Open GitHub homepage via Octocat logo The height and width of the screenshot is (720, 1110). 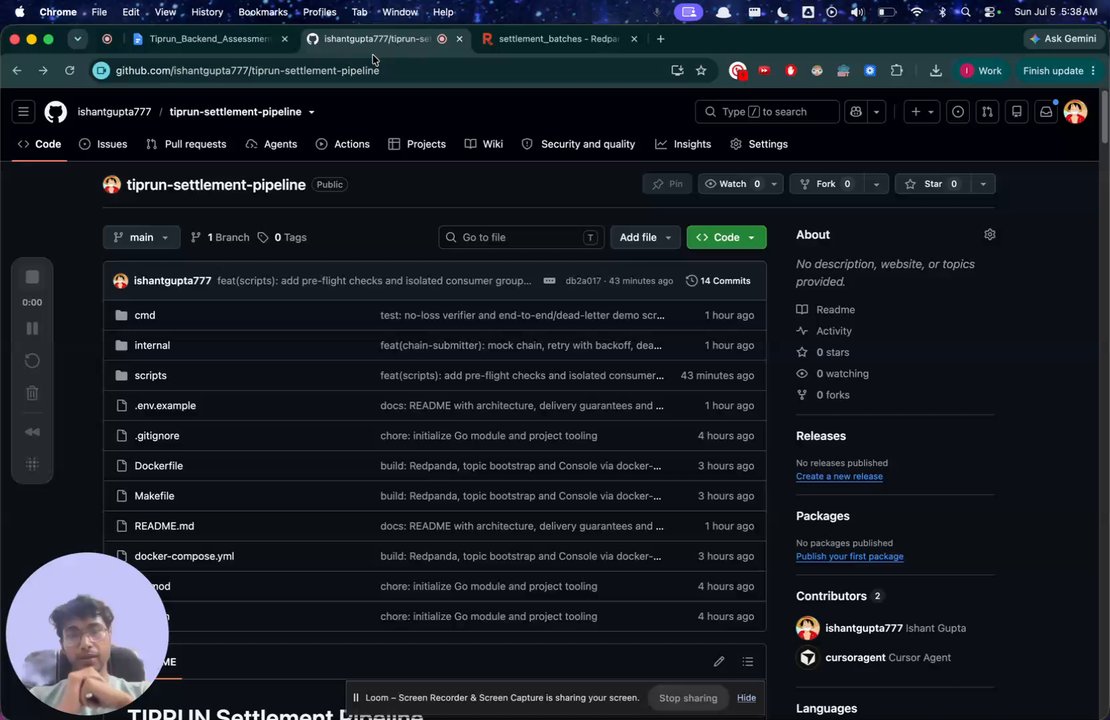point(55,112)
